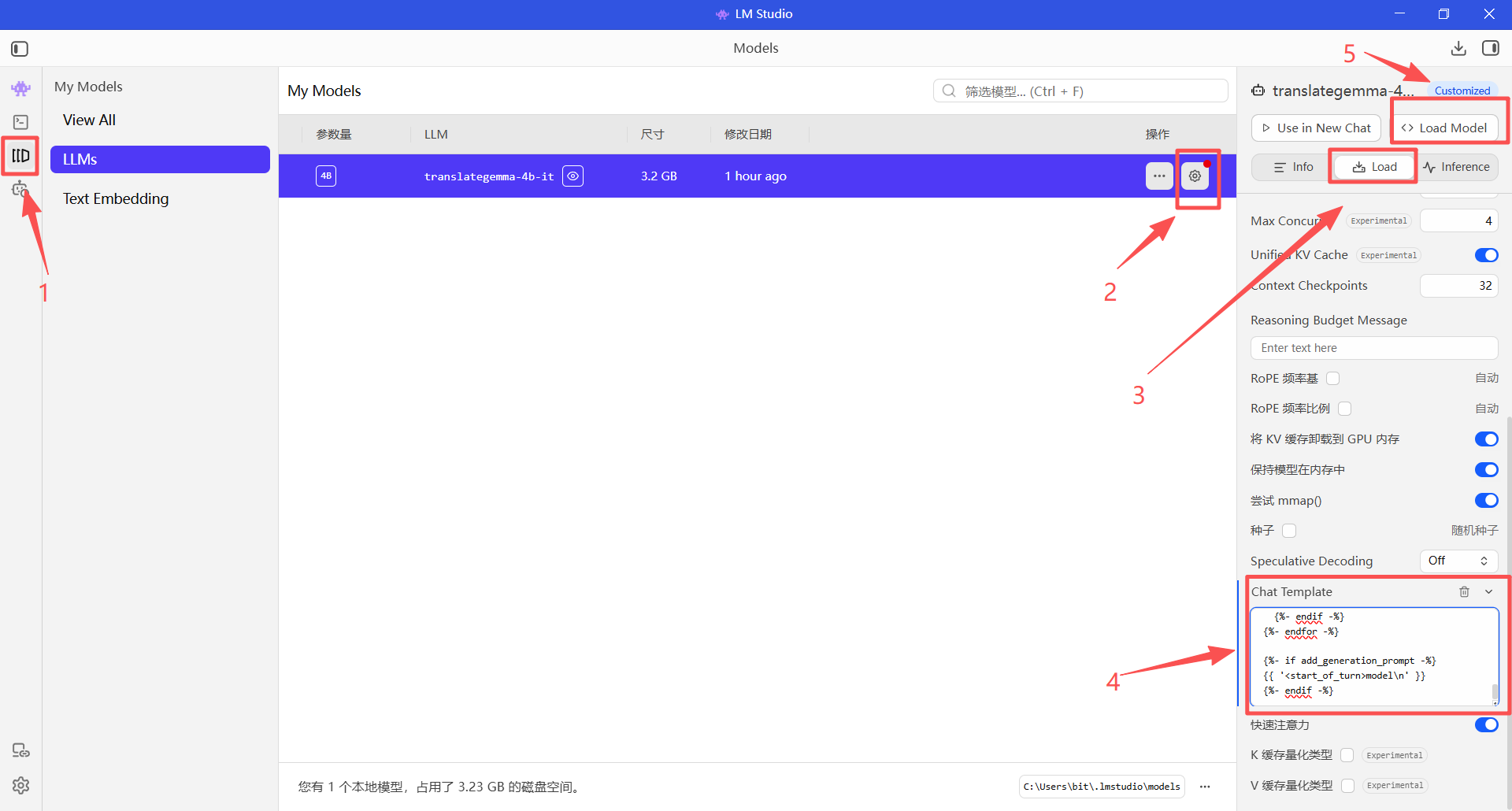
Task: Toggle the left sidebar panel icon
Action: pyautogui.click(x=20, y=49)
